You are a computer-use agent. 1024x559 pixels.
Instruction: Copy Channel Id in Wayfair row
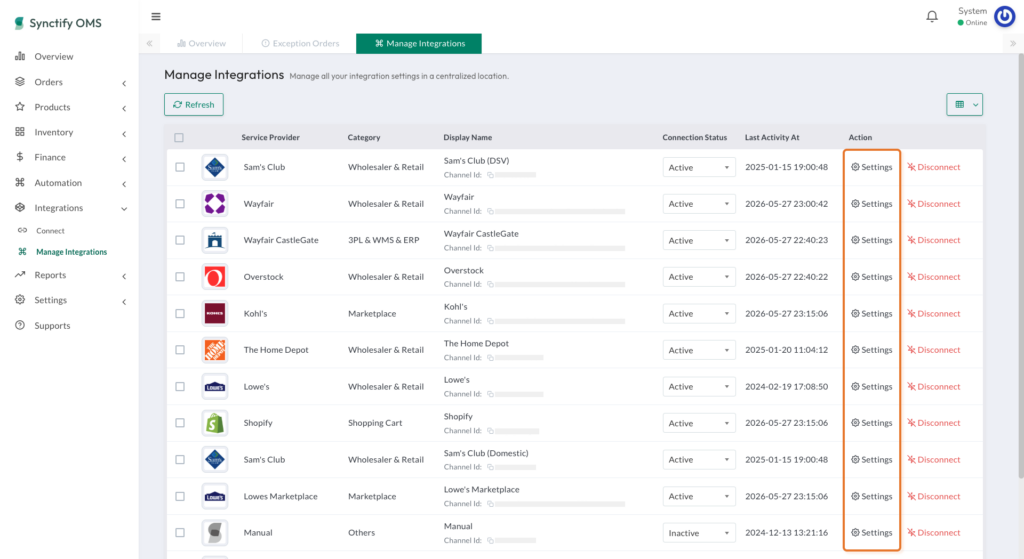(x=490, y=212)
